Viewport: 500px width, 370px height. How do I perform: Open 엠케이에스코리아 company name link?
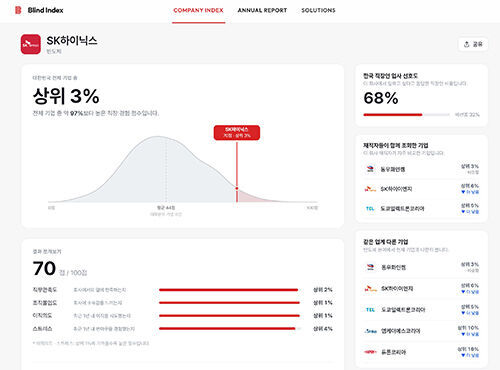pos(401,331)
